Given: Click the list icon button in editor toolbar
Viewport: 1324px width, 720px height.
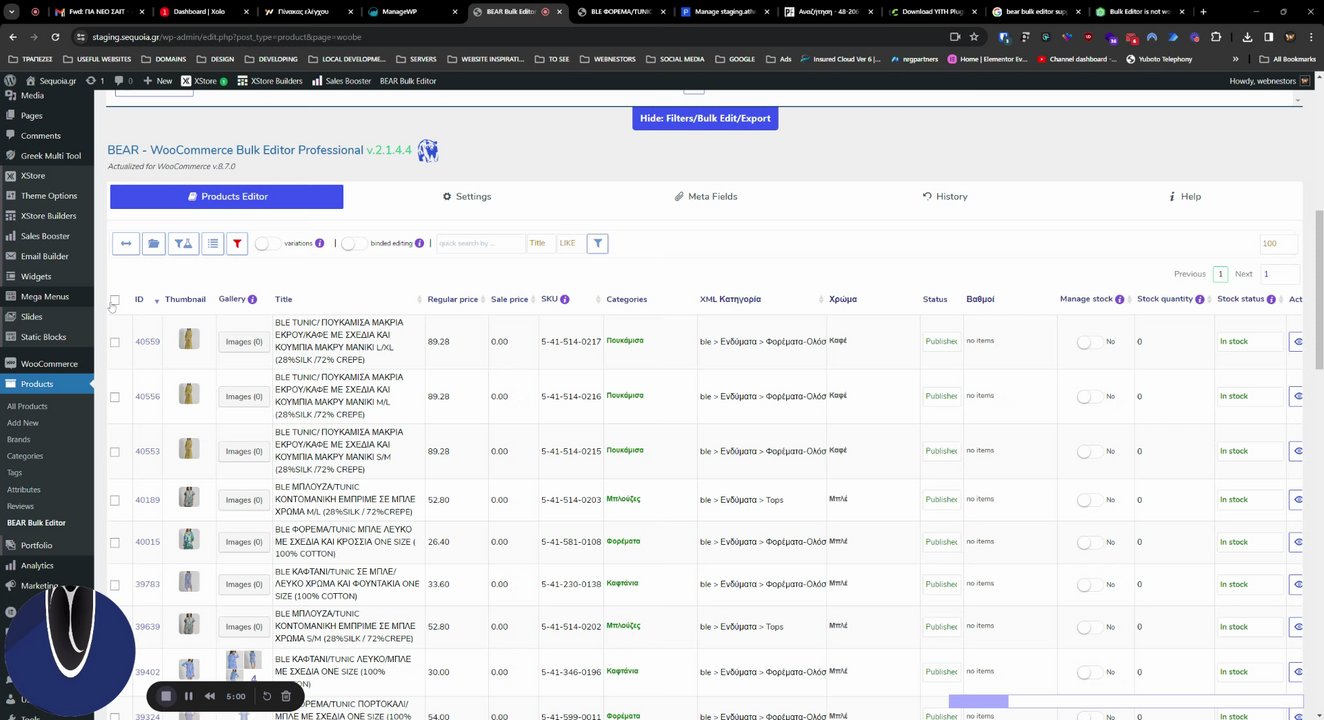Looking at the screenshot, I should tap(212, 243).
